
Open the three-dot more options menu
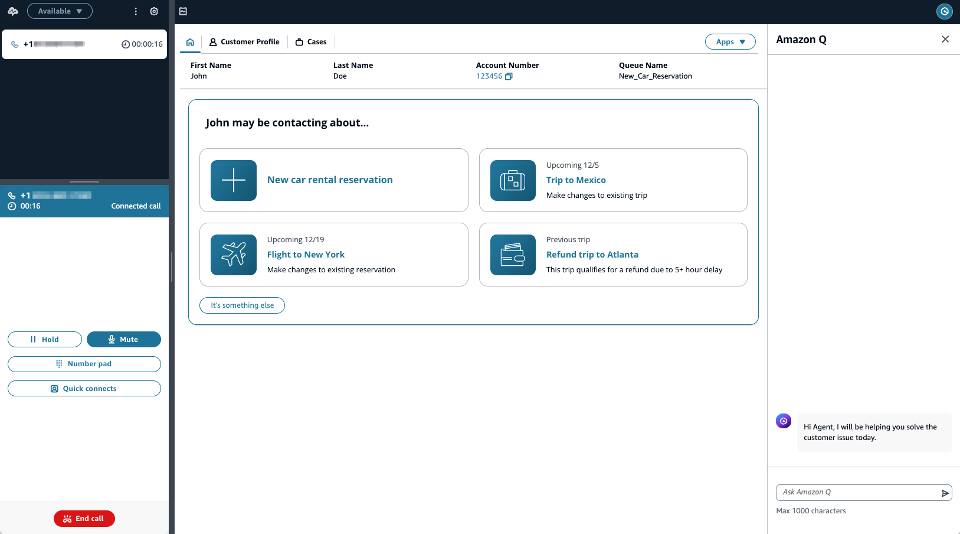point(136,11)
